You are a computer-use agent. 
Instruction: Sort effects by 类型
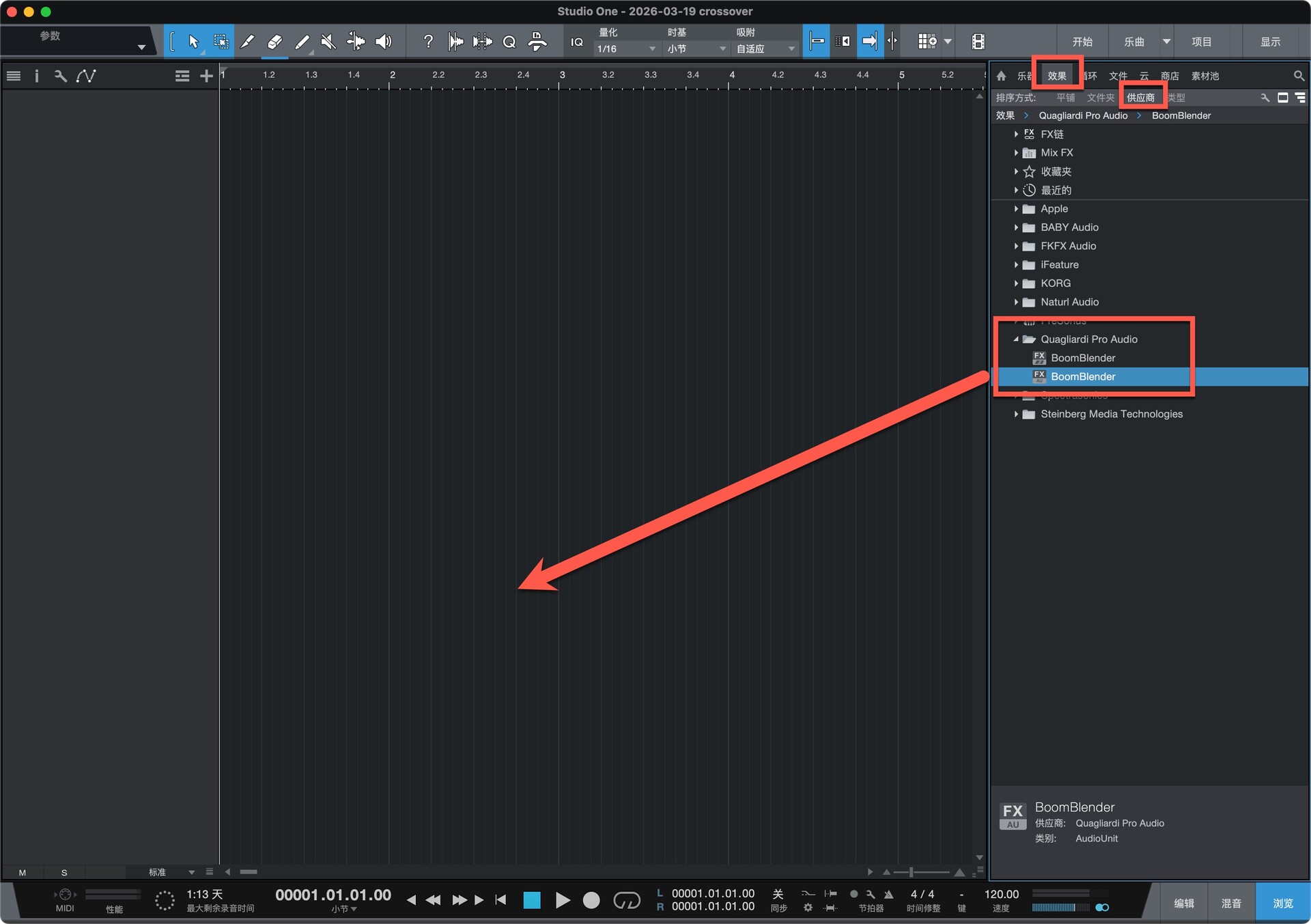tap(1176, 98)
